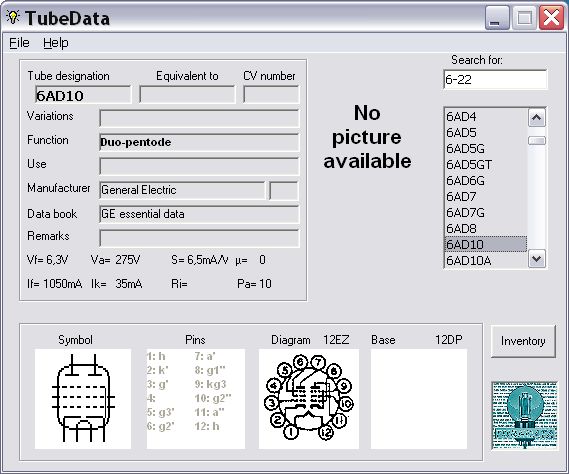
Task: Open the Help menu
Action: click(56, 43)
